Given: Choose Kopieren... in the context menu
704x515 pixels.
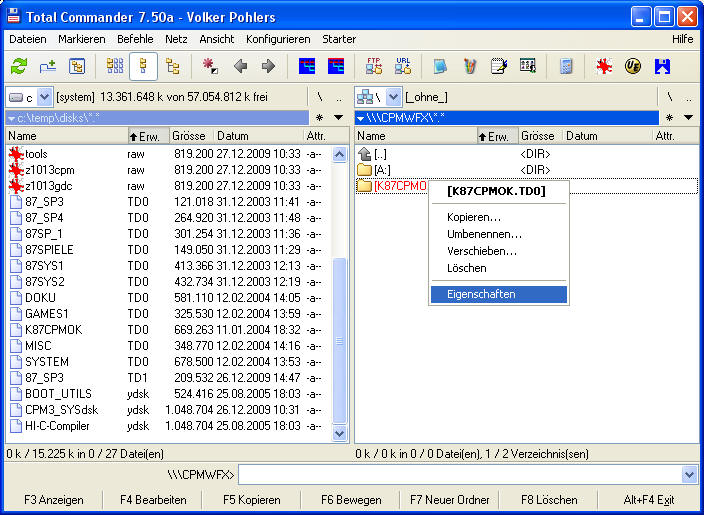Looking at the screenshot, I should (499, 217).
